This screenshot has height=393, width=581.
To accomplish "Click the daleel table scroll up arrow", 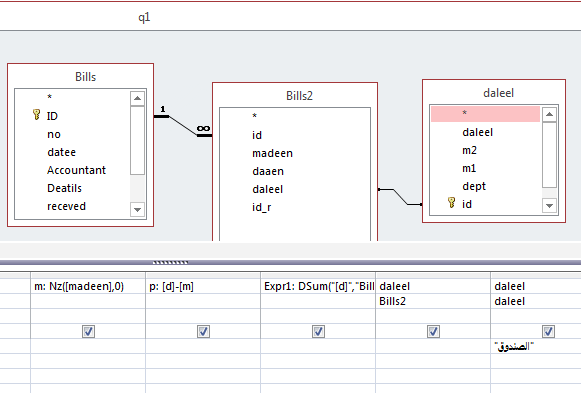I will (549, 114).
